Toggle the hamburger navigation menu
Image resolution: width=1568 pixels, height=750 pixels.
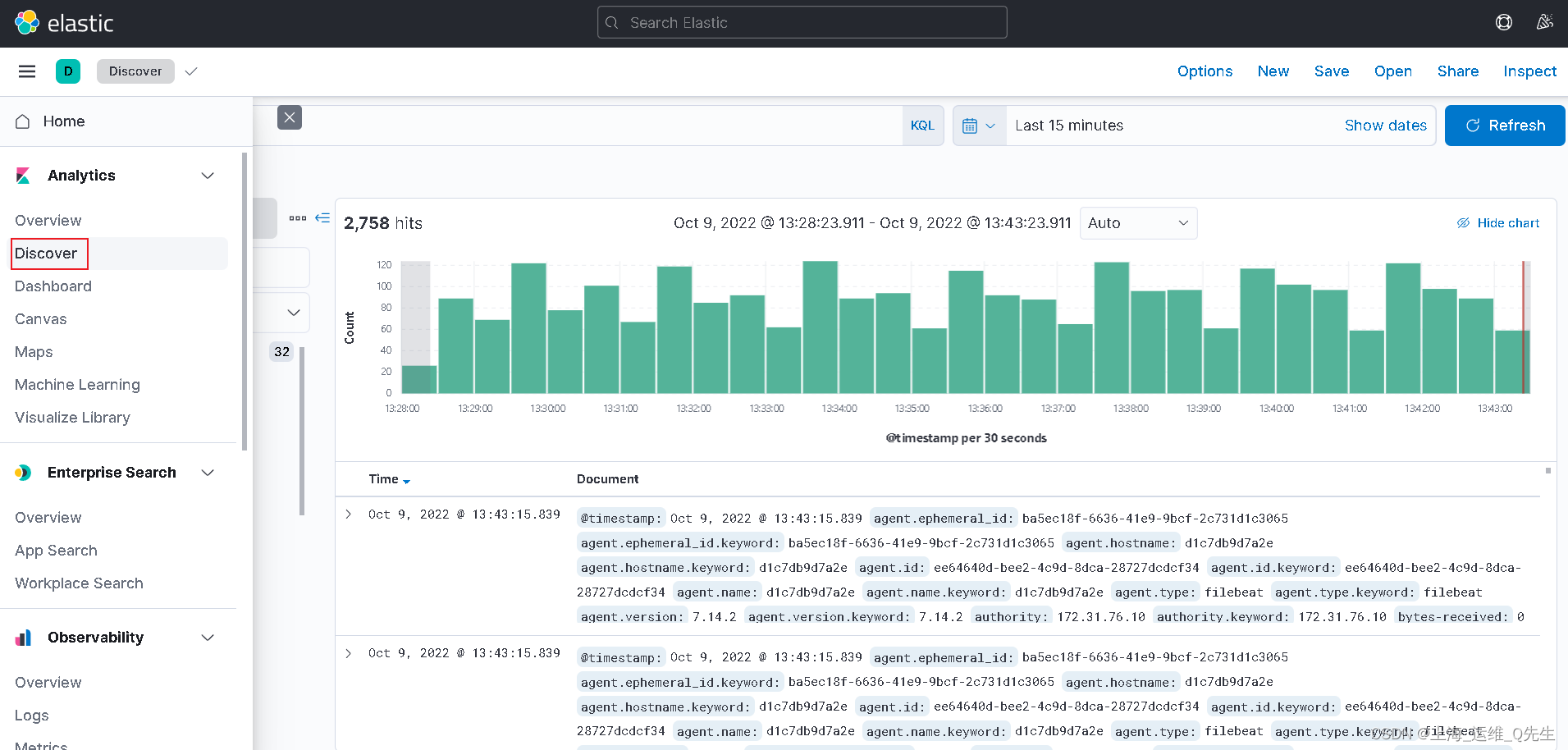(27, 71)
